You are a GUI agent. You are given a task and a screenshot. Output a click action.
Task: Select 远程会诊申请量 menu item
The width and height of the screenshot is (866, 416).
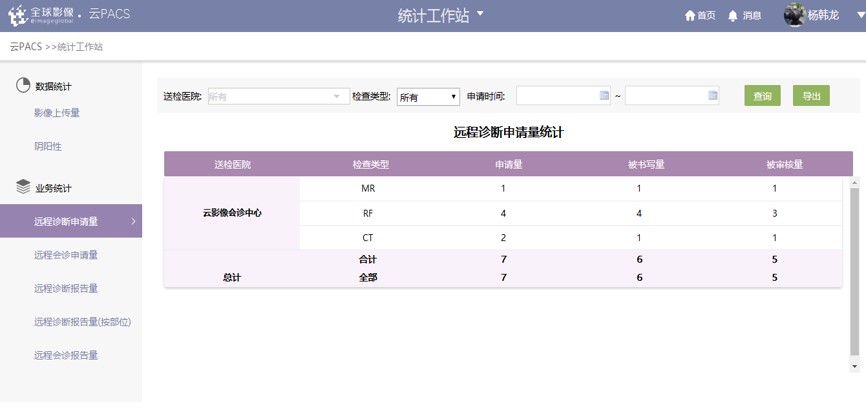[66, 255]
